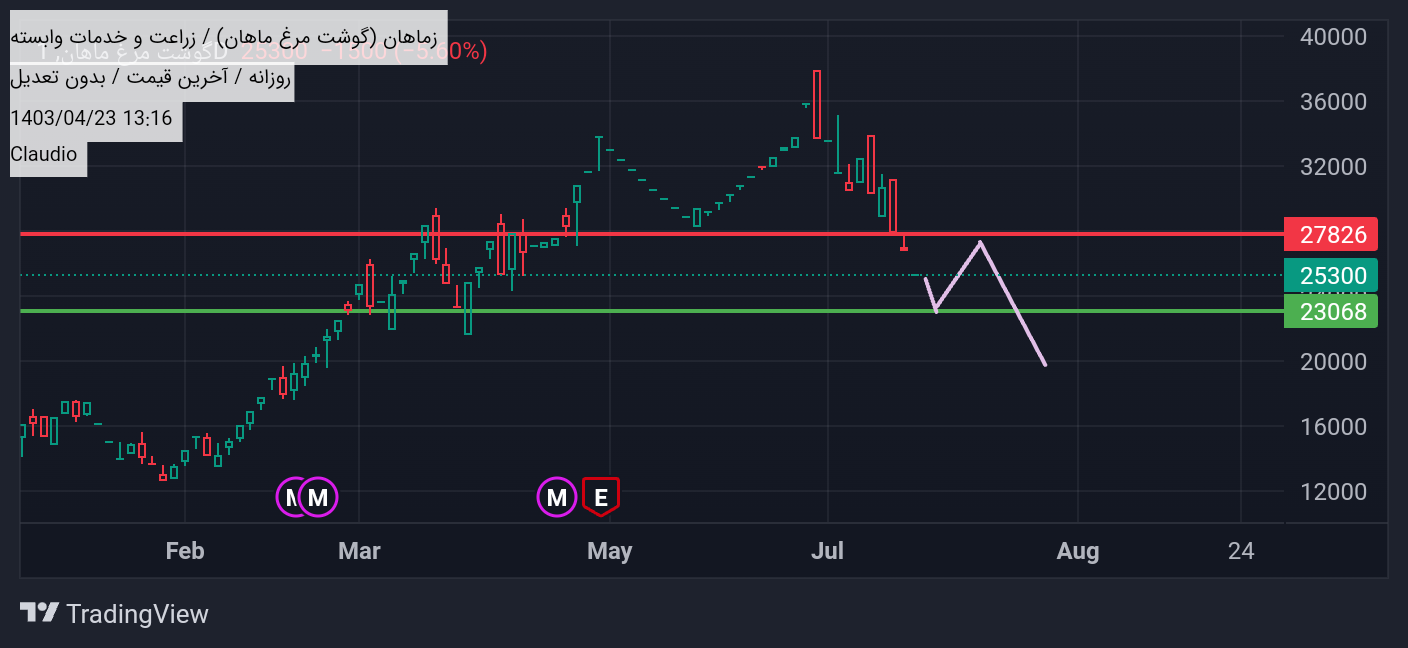Click the Claudio author label
Image resolution: width=1408 pixels, height=648 pixels.
43,155
